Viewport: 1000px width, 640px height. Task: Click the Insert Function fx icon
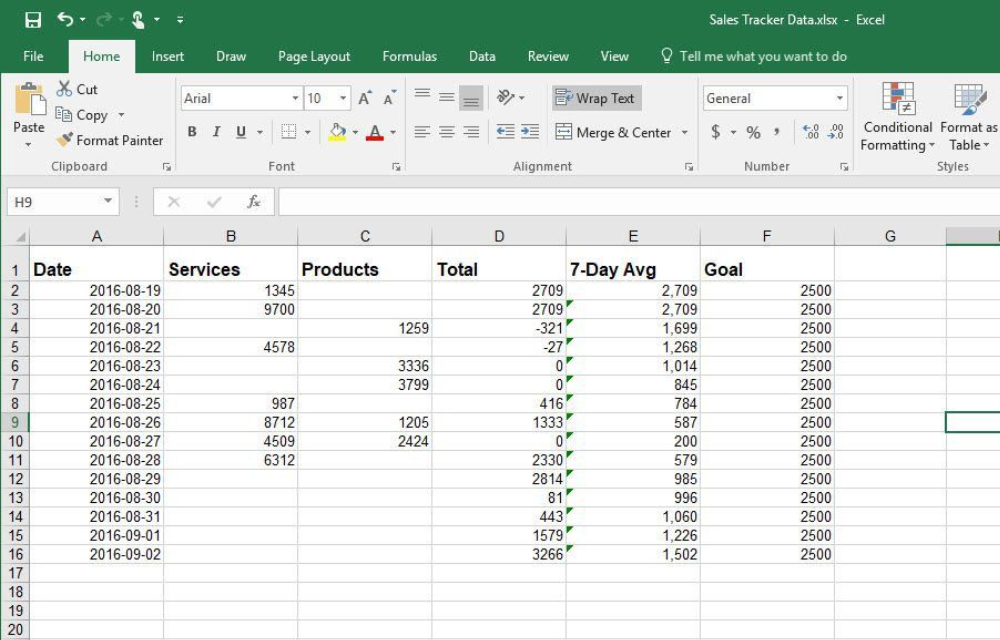pyautogui.click(x=254, y=202)
